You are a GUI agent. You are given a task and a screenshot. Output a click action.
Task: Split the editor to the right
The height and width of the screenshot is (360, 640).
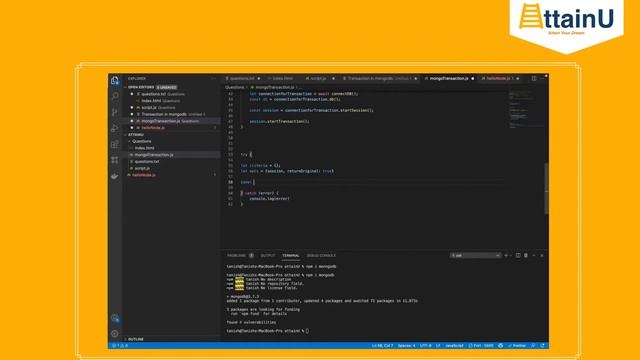pyautogui.click(x=534, y=78)
